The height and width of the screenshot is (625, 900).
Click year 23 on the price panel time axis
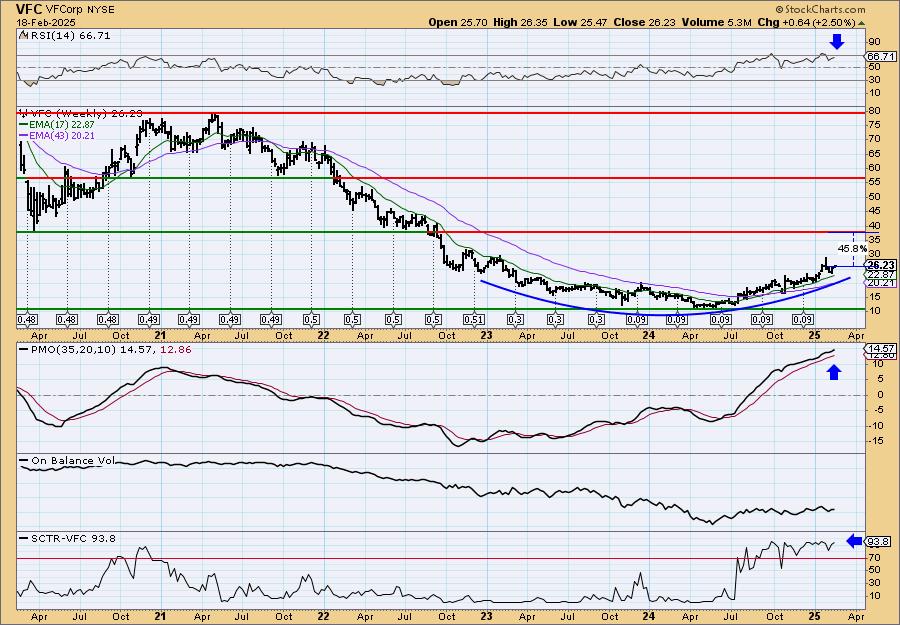[486, 335]
